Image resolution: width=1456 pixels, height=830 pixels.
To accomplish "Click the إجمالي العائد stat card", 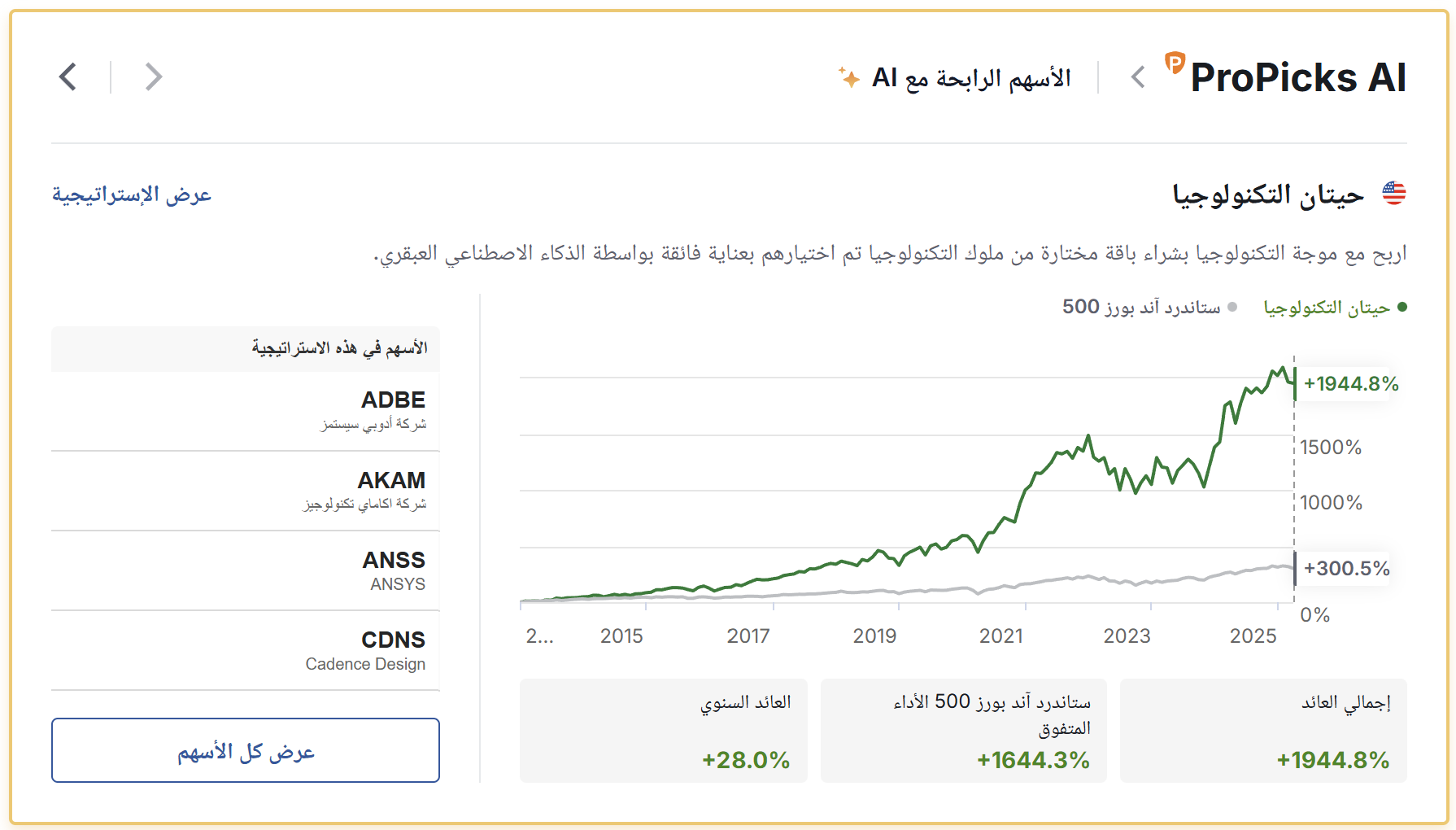I will coord(1263,731).
